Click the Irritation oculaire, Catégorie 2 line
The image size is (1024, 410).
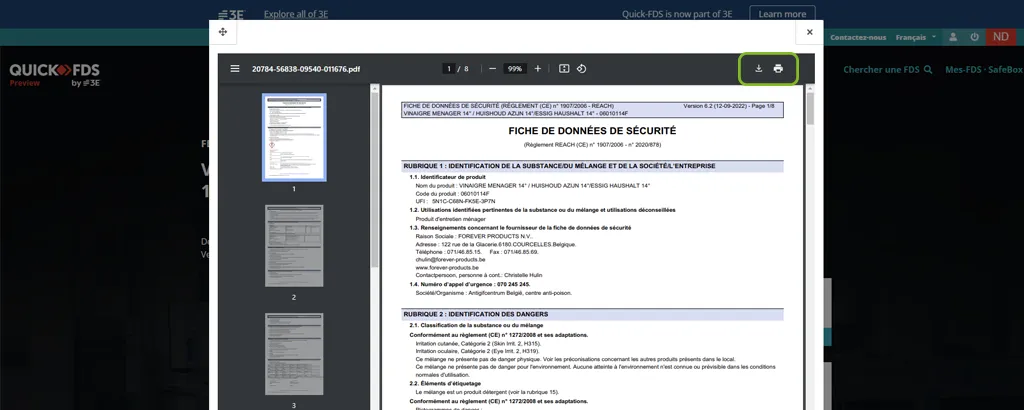477,351
